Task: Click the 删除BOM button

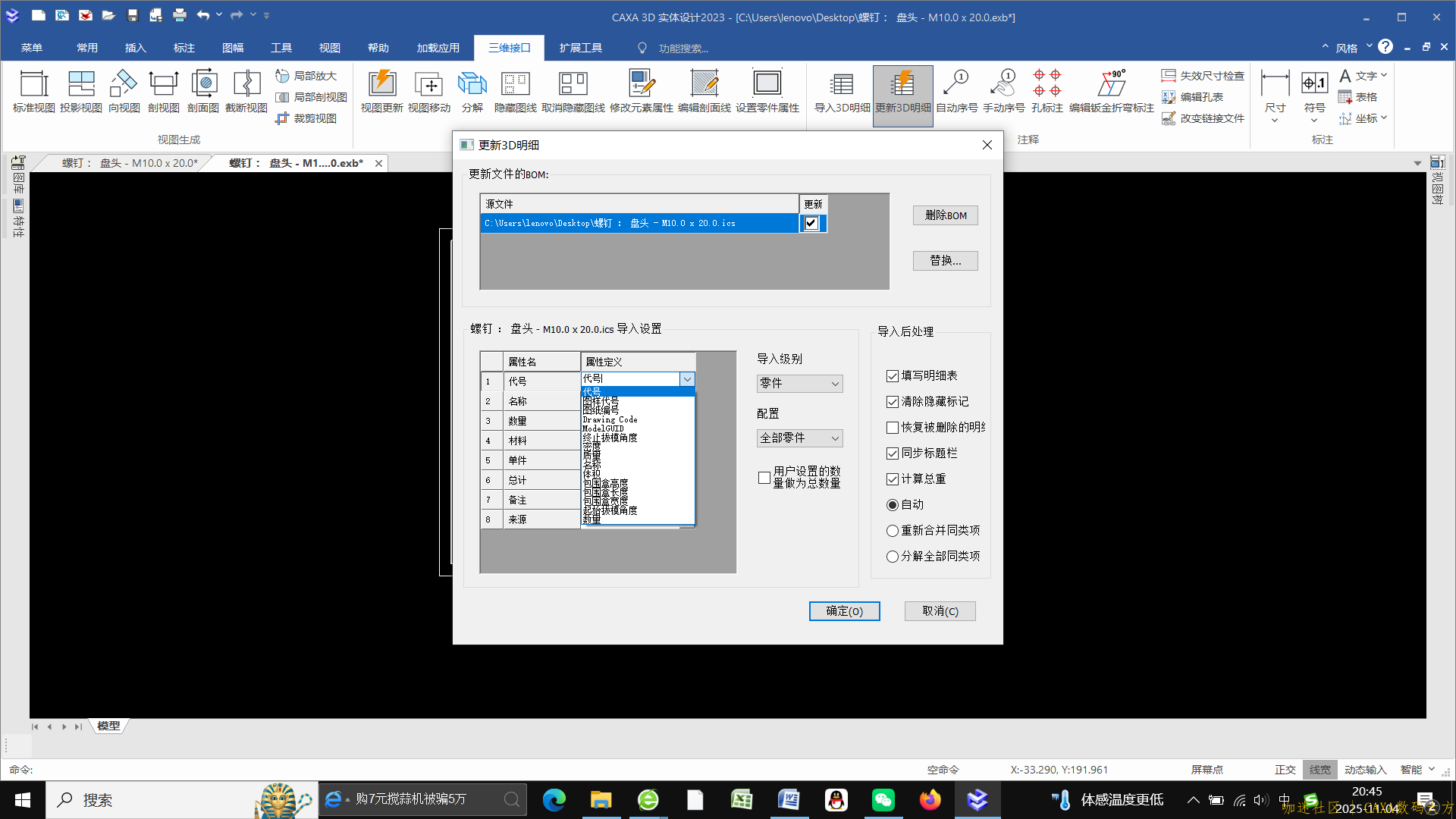Action: point(945,215)
